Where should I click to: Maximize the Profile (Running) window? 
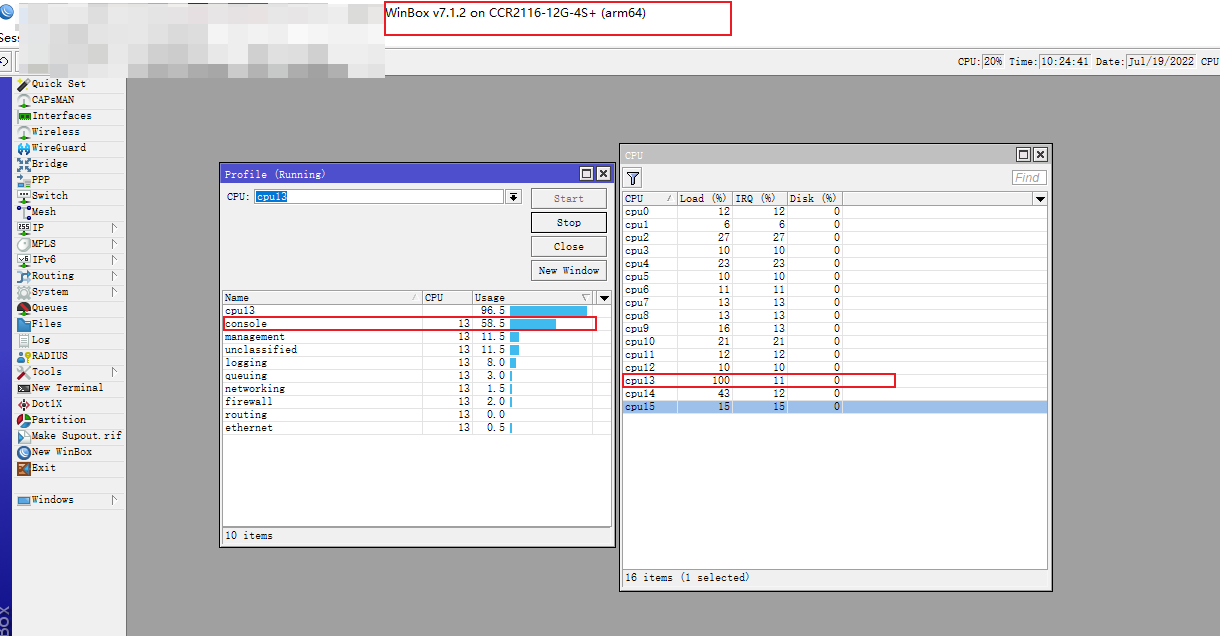click(587, 174)
